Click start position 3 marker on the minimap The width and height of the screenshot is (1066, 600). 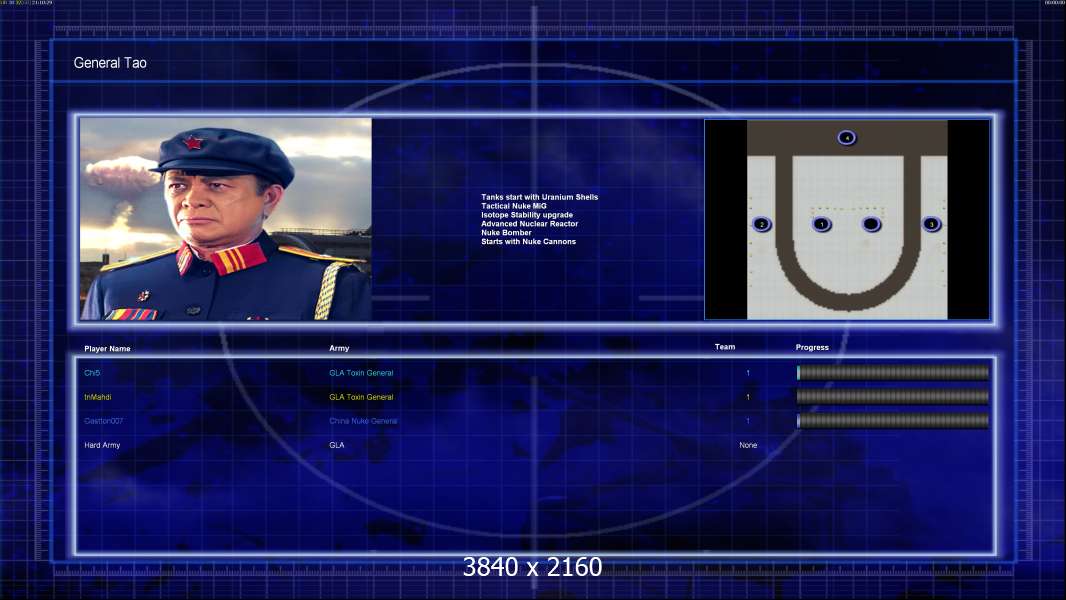click(x=931, y=224)
